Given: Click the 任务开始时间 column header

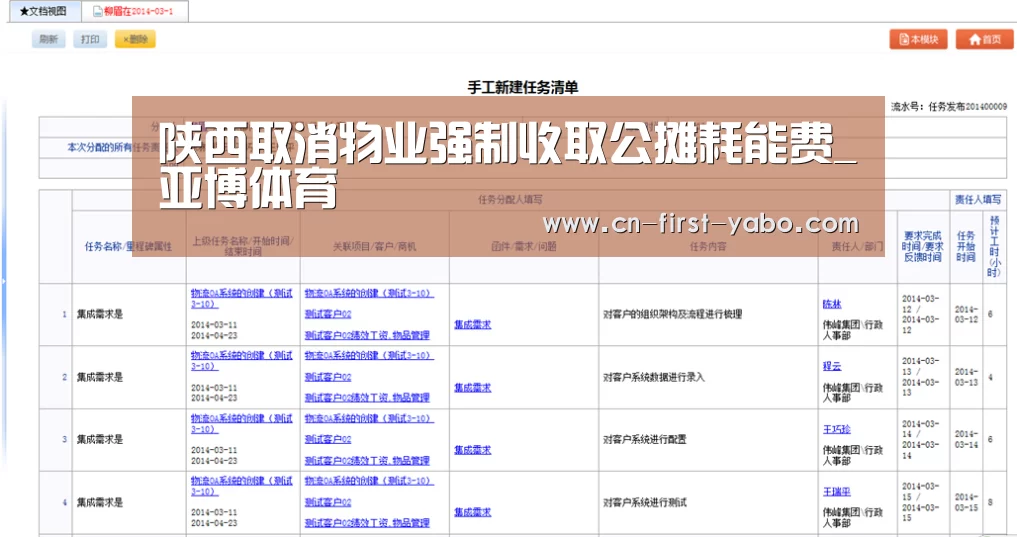Looking at the screenshot, I should (966, 246).
